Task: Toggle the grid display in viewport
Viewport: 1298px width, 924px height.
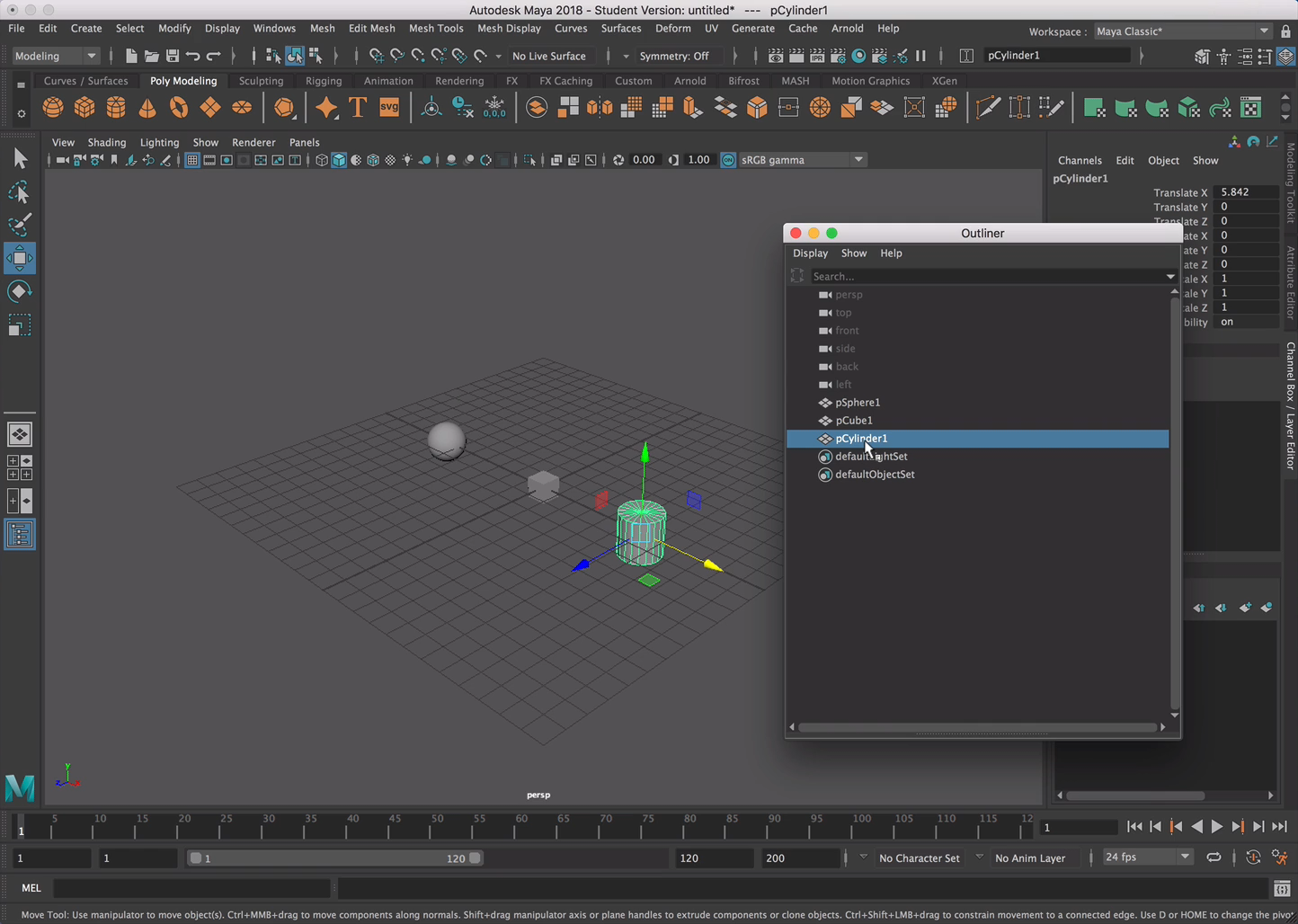Action: pos(191,160)
